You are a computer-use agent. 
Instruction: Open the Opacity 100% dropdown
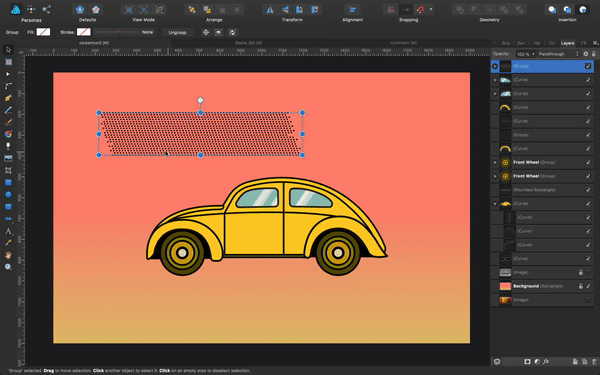click(525, 54)
